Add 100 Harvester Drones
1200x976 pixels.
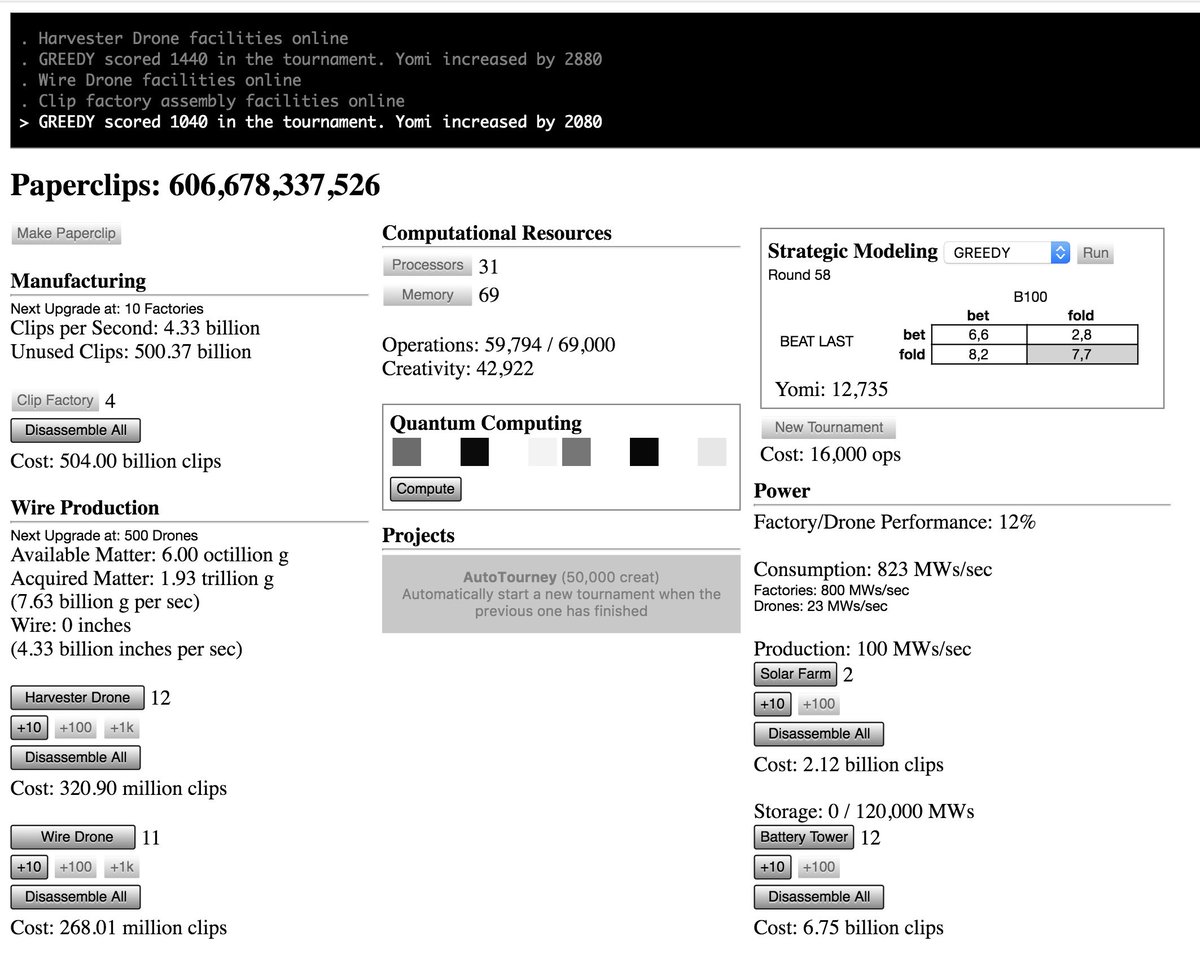(75, 728)
